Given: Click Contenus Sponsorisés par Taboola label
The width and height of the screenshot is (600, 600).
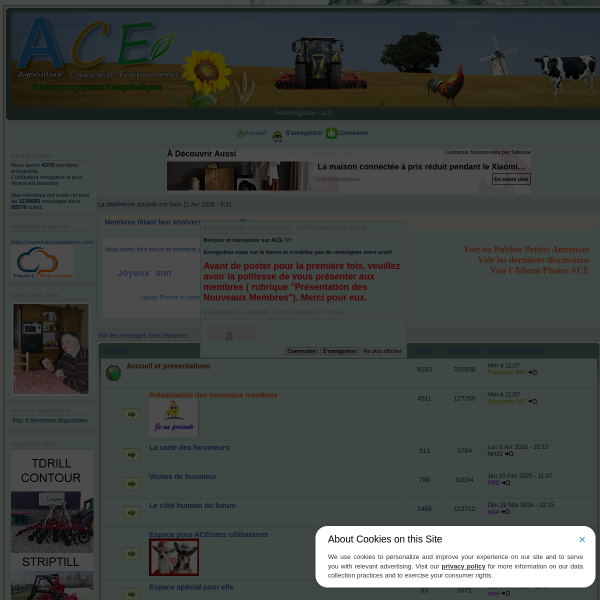Looking at the screenshot, I should 488,152.
